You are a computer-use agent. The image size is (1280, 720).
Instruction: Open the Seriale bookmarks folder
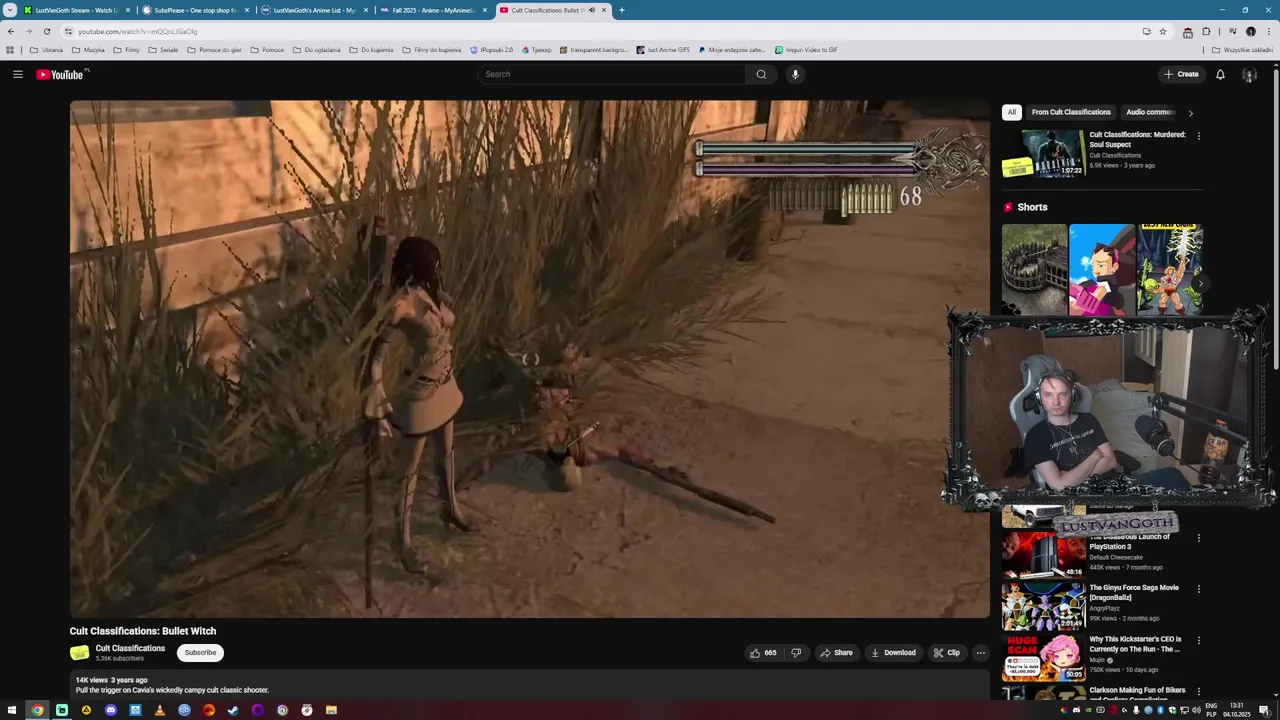coord(162,49)
